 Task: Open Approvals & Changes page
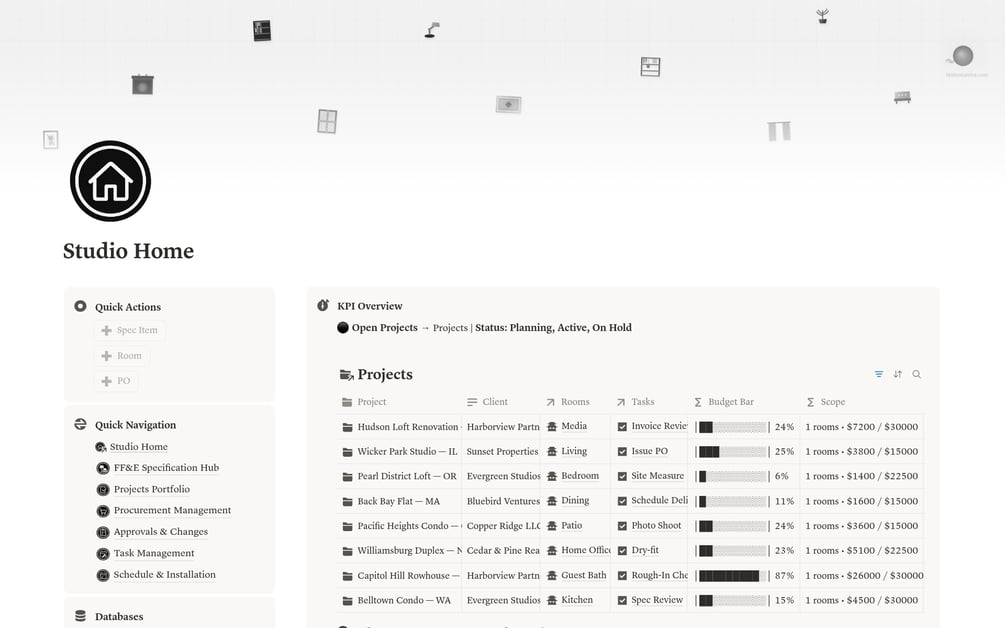(161, 532)
